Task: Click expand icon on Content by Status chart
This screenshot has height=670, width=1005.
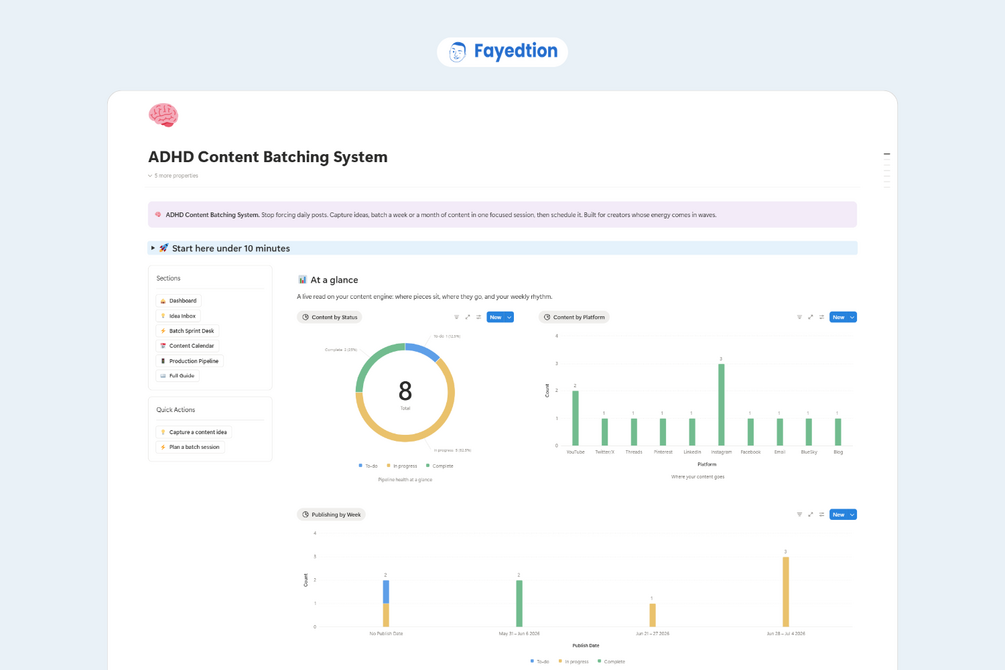Action: click(x=467, y=317)
